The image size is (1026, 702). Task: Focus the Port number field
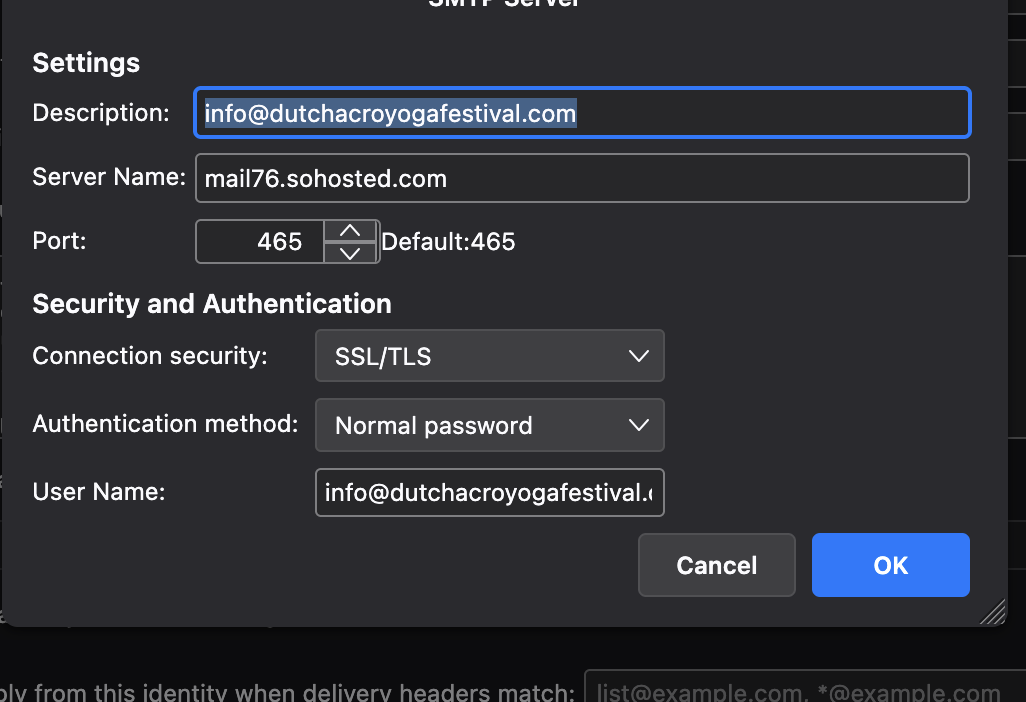[x=260, y=242]
